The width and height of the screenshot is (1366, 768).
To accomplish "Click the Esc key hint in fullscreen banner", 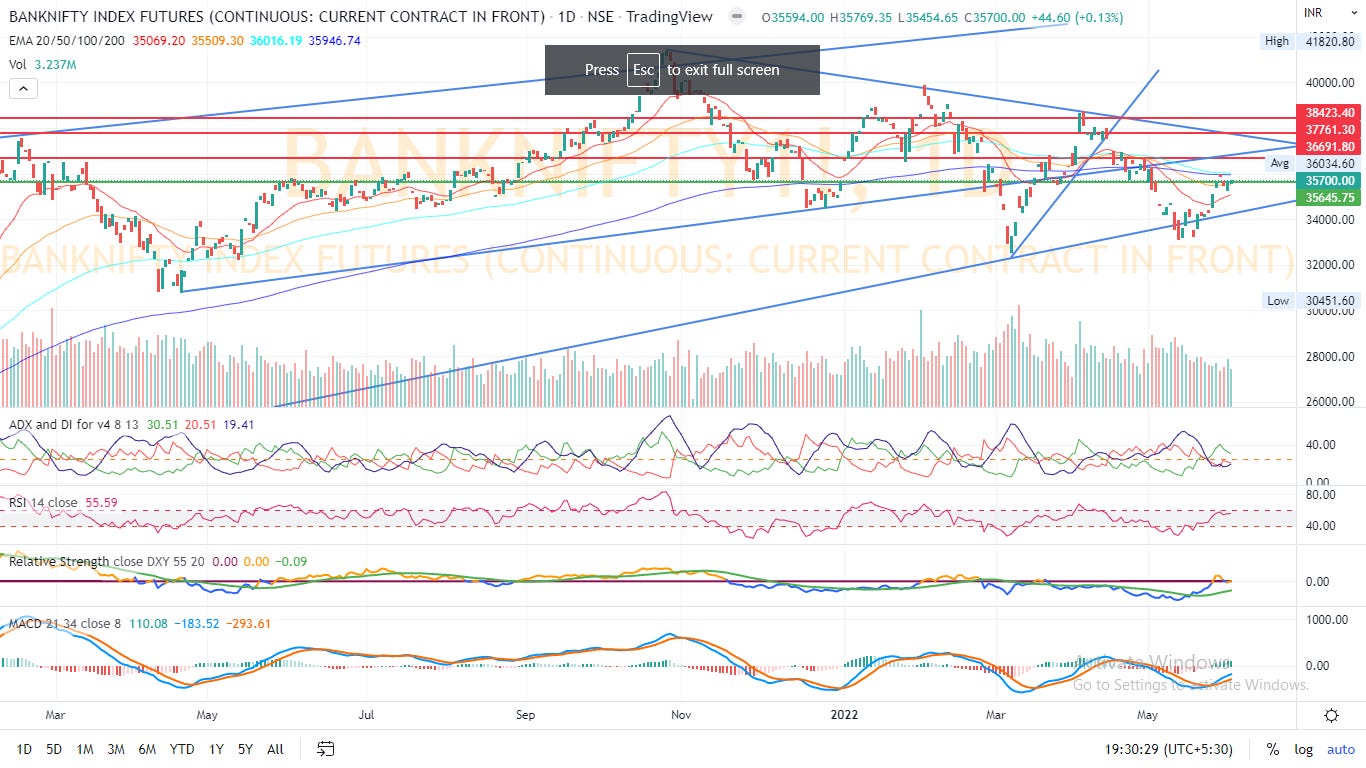I will pyautogui.click(x=644, y=70).
